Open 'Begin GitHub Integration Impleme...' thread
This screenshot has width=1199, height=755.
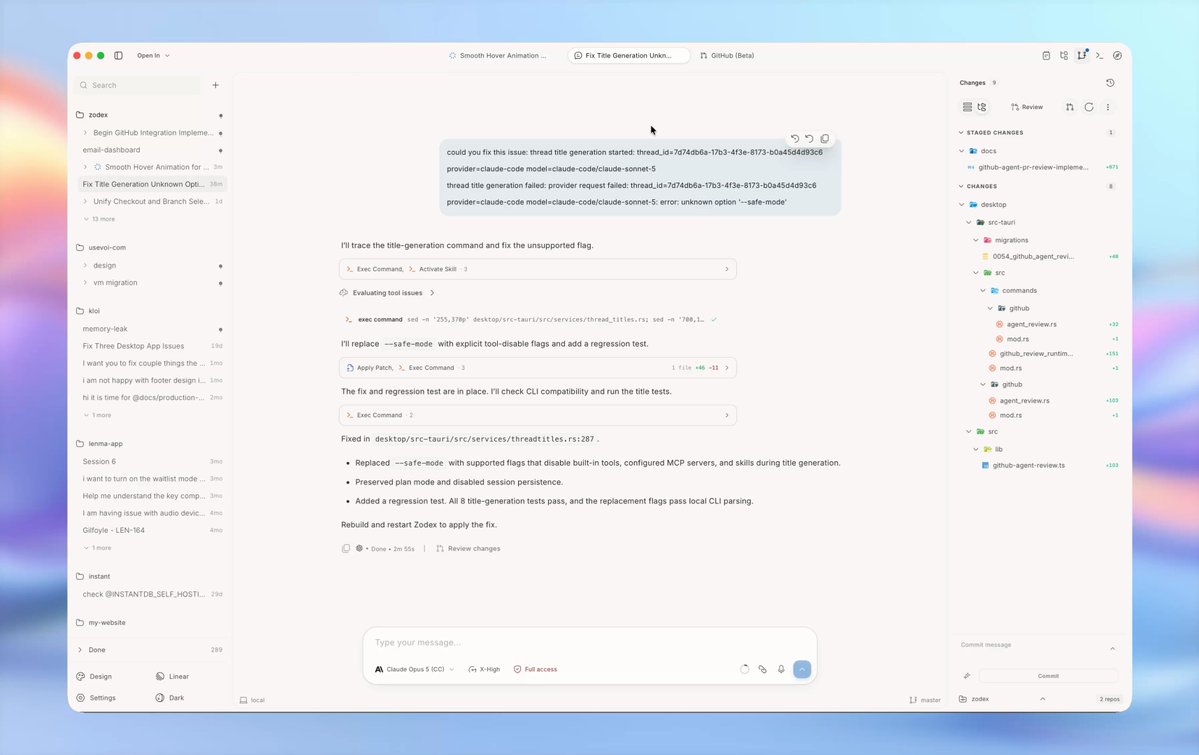tap(151, 132)
